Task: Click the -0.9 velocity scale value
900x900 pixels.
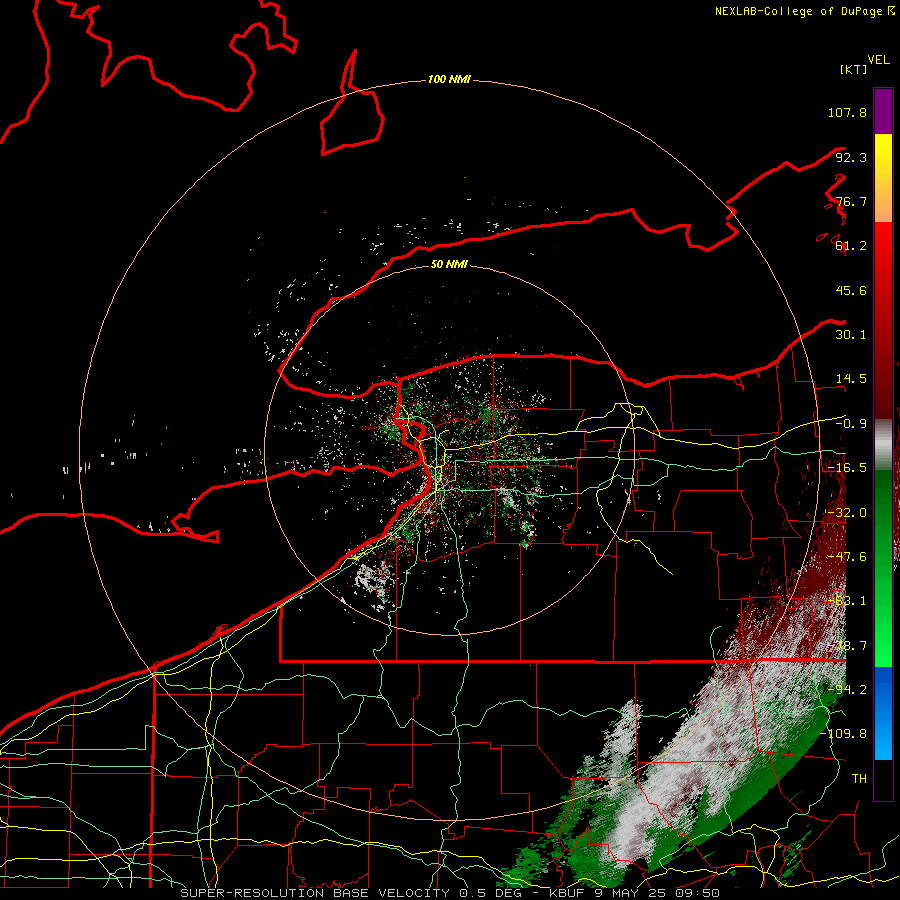Action: [x=851, y=424]
